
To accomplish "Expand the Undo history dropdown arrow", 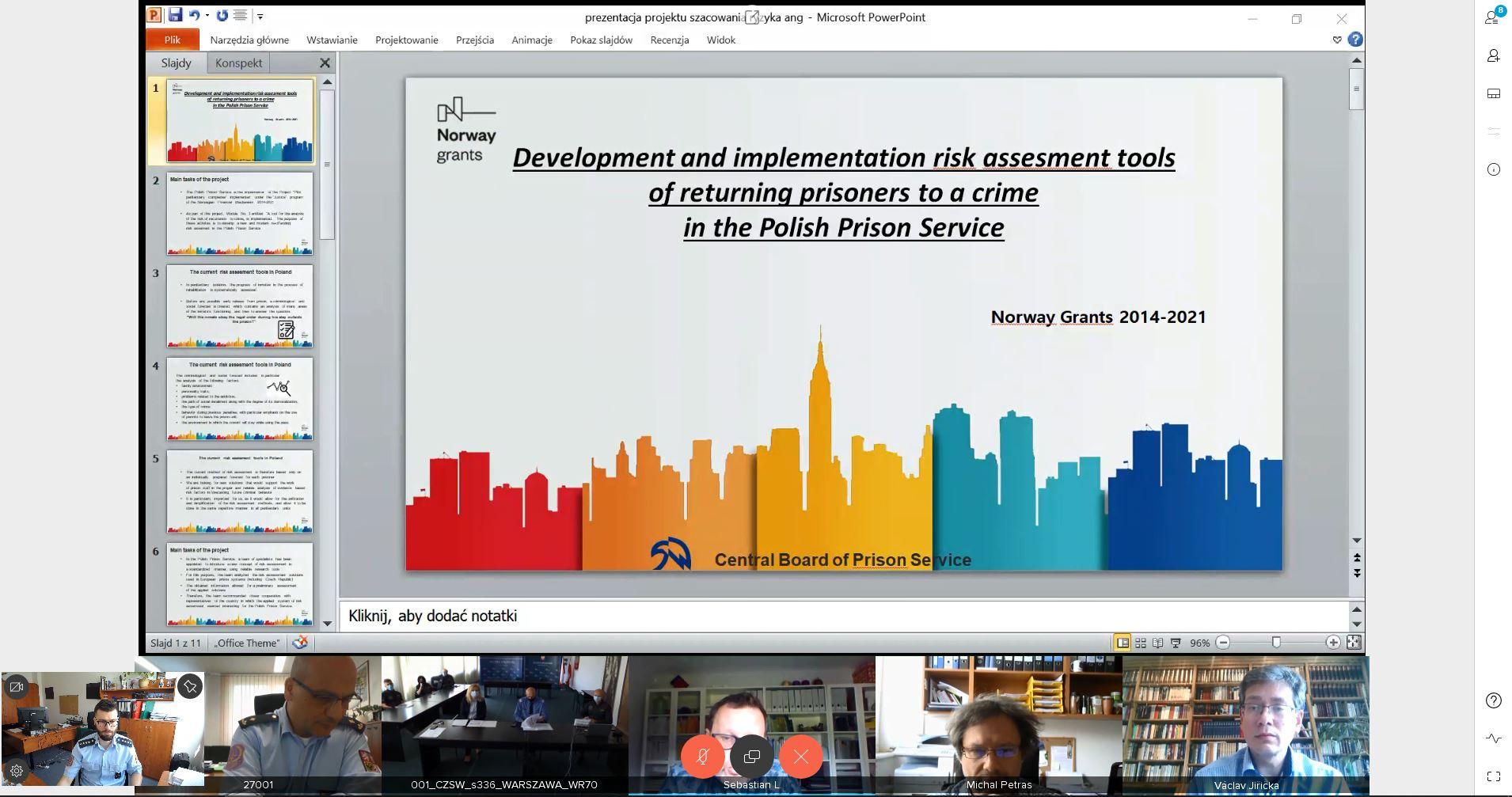I will pos(207,15).
